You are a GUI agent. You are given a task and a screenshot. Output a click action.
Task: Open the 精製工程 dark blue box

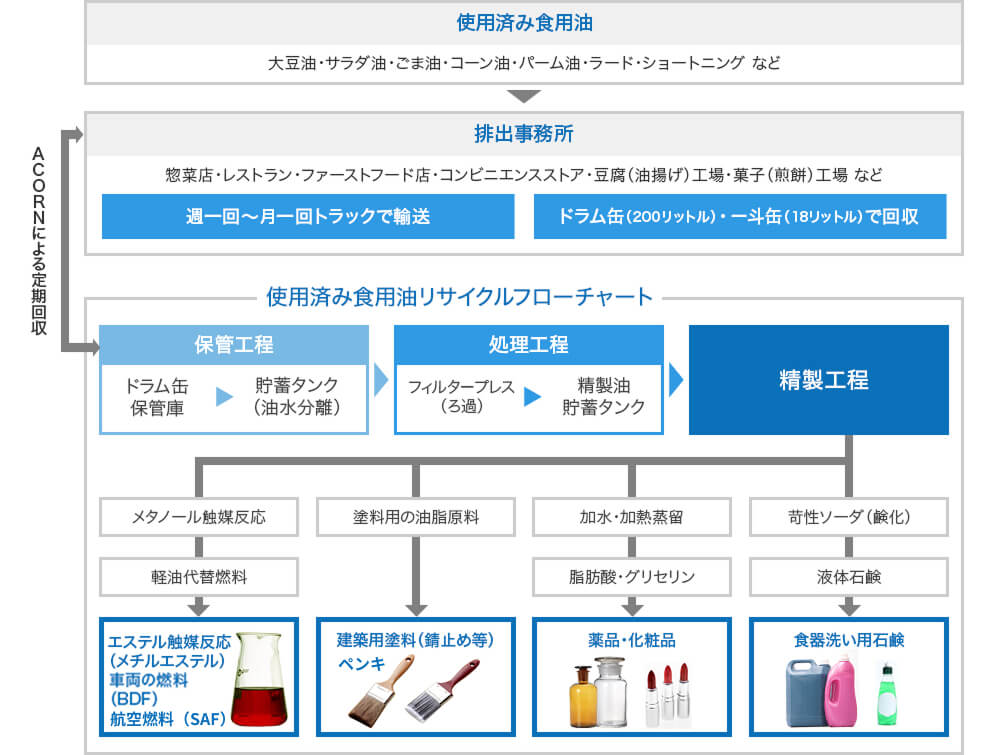(819, 379)
